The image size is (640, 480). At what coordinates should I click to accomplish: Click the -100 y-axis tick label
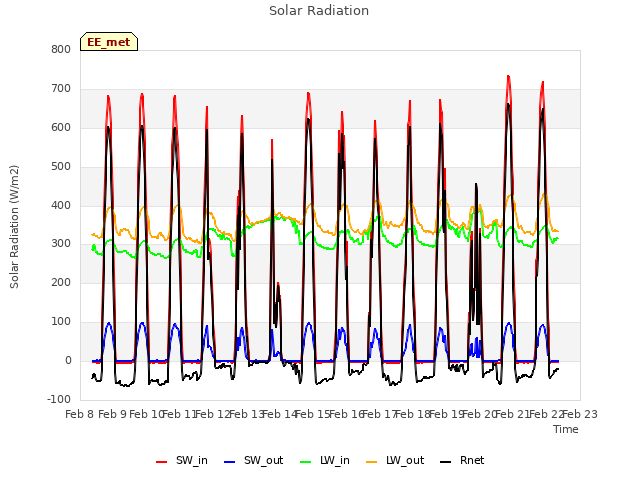click(59, 399)
